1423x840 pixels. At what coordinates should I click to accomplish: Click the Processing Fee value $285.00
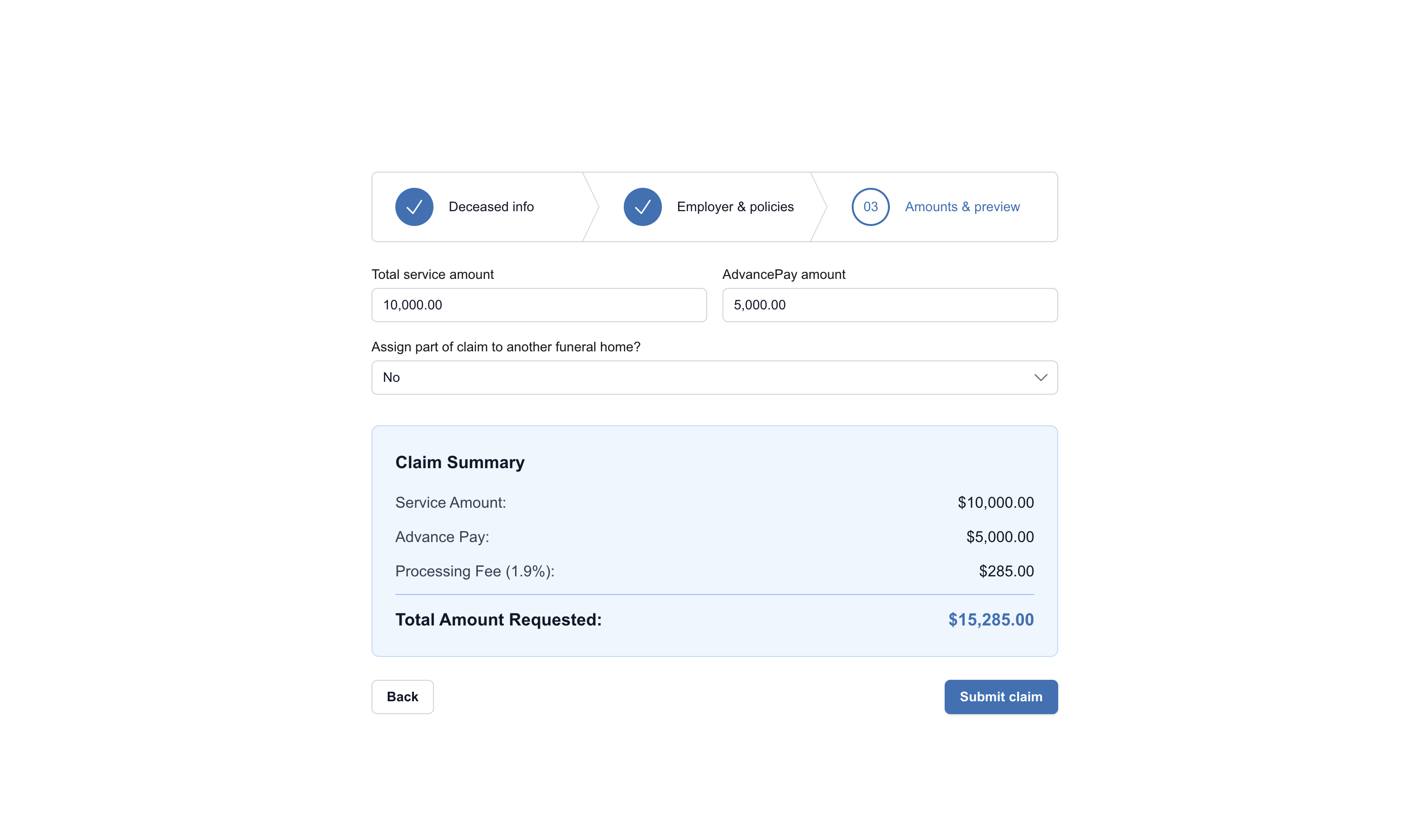click(x=1006, y=571)
